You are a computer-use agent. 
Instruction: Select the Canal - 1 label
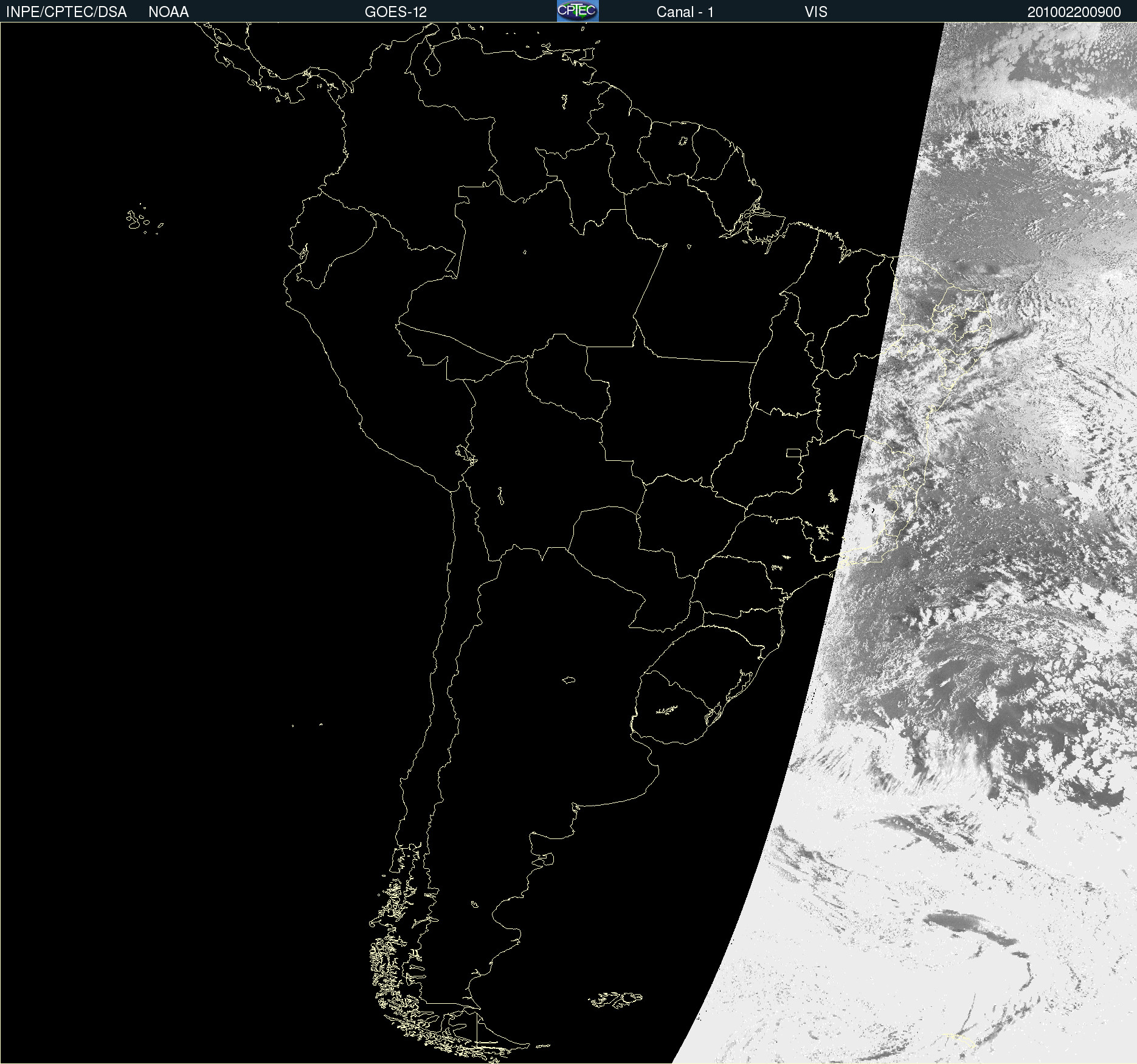coord(685,12)
